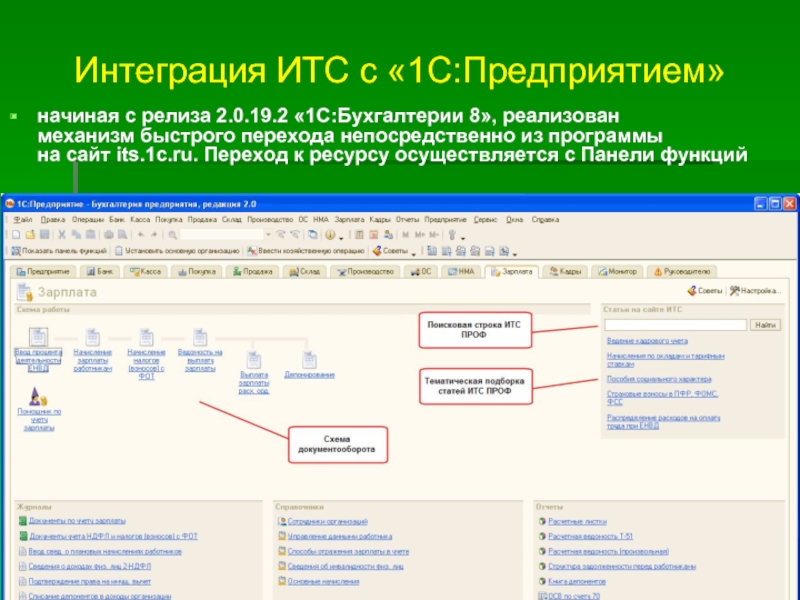This screenshot has height=600, width=800.
Task: Open the Расчетные листки report link
Action: pos(577,521)
